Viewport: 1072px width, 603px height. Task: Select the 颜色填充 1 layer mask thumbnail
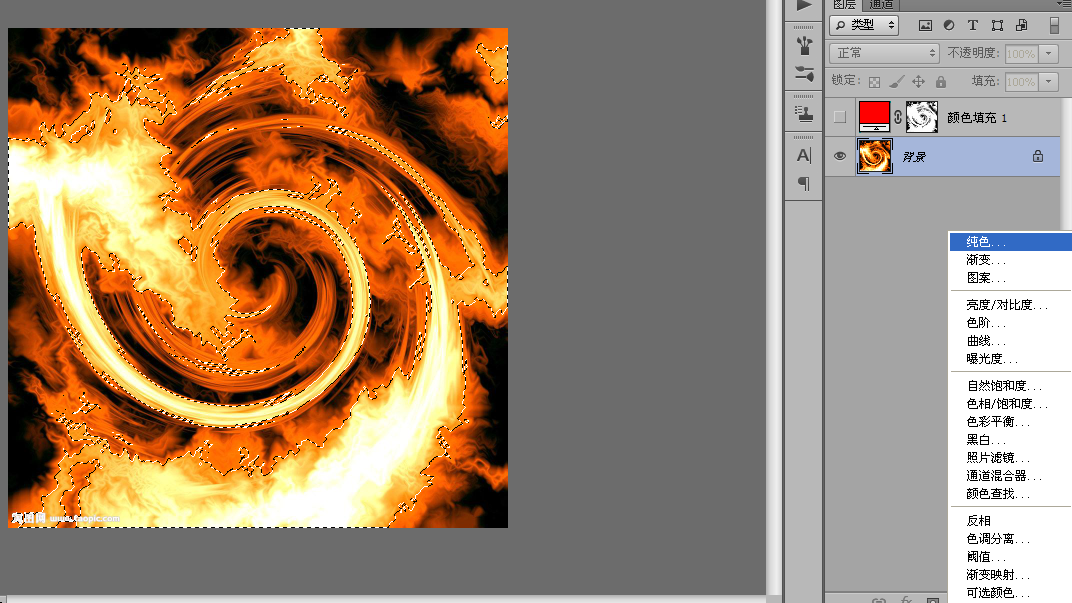[x=922, y=117]
